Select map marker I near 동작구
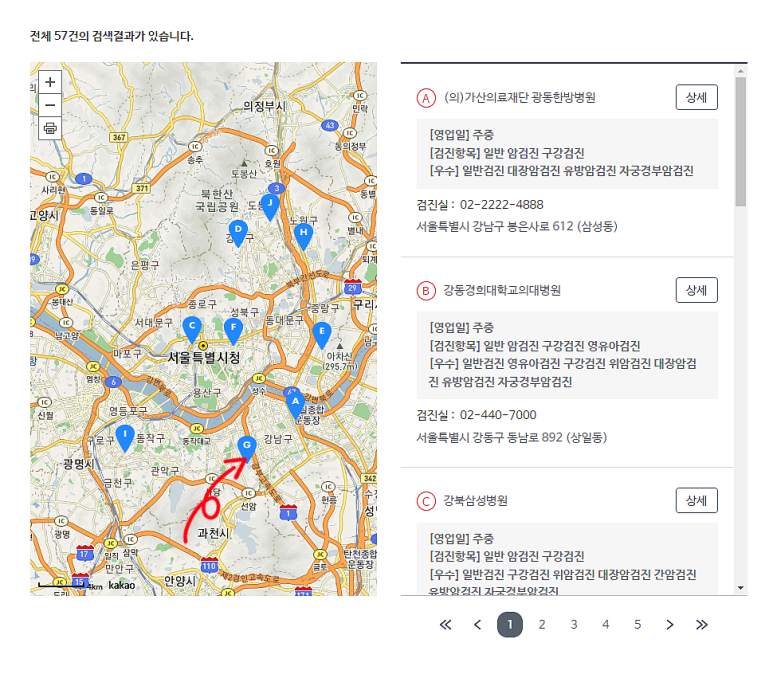The image size is (773, 686). [x=125, y=439]
